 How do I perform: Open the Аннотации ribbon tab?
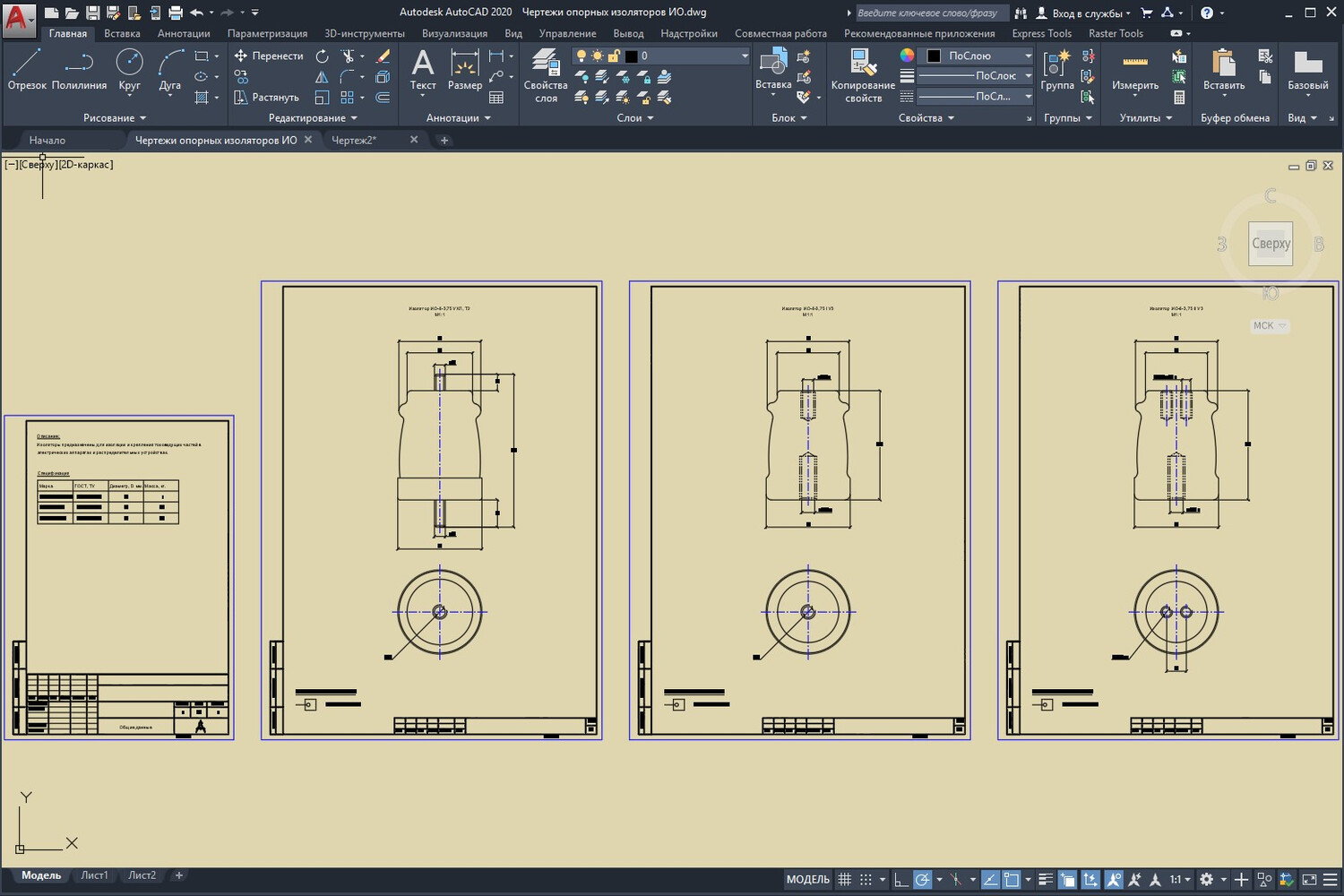tap(184, 33)
